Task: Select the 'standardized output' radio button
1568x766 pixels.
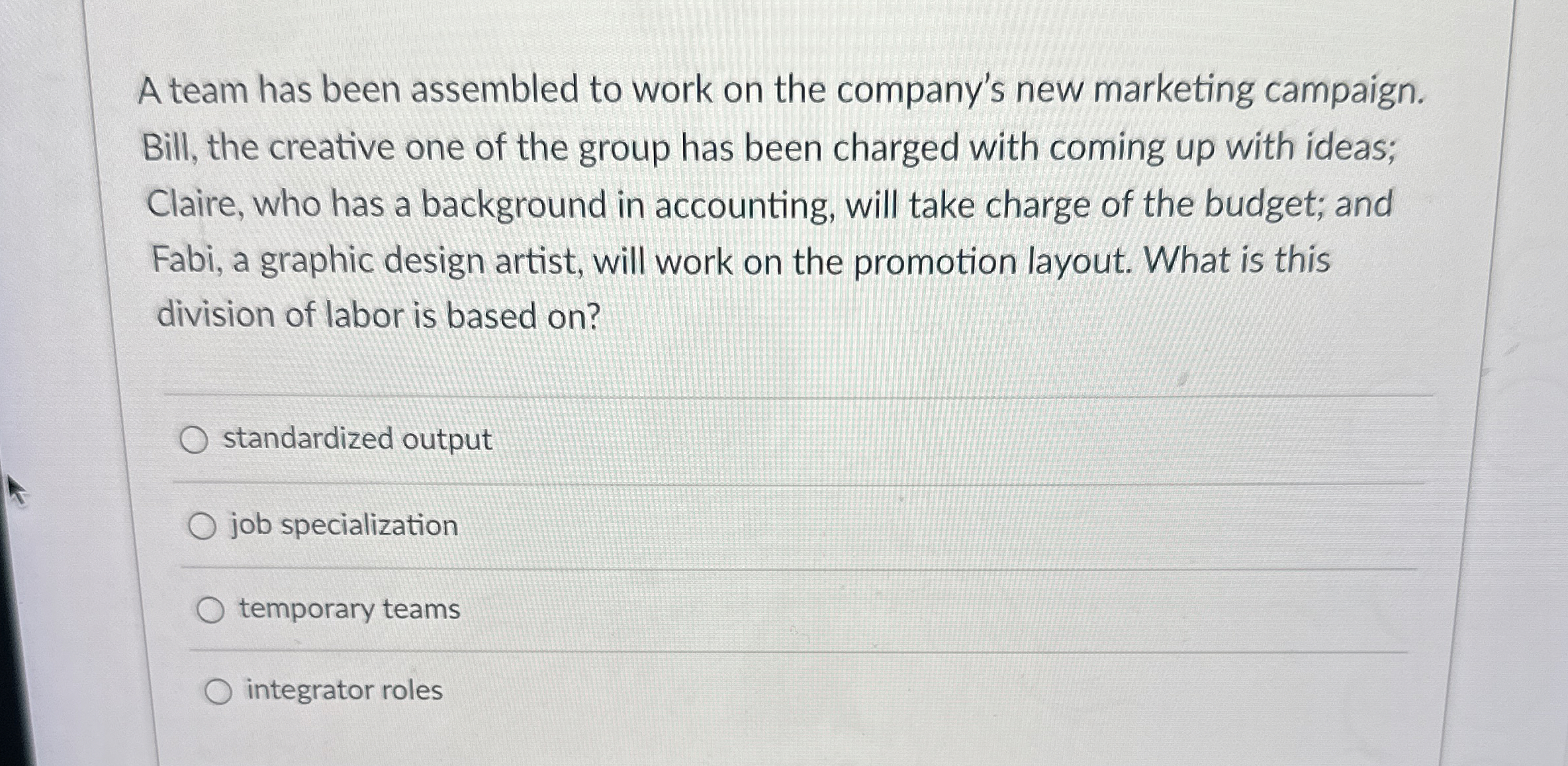Action: tap(194, 440)
